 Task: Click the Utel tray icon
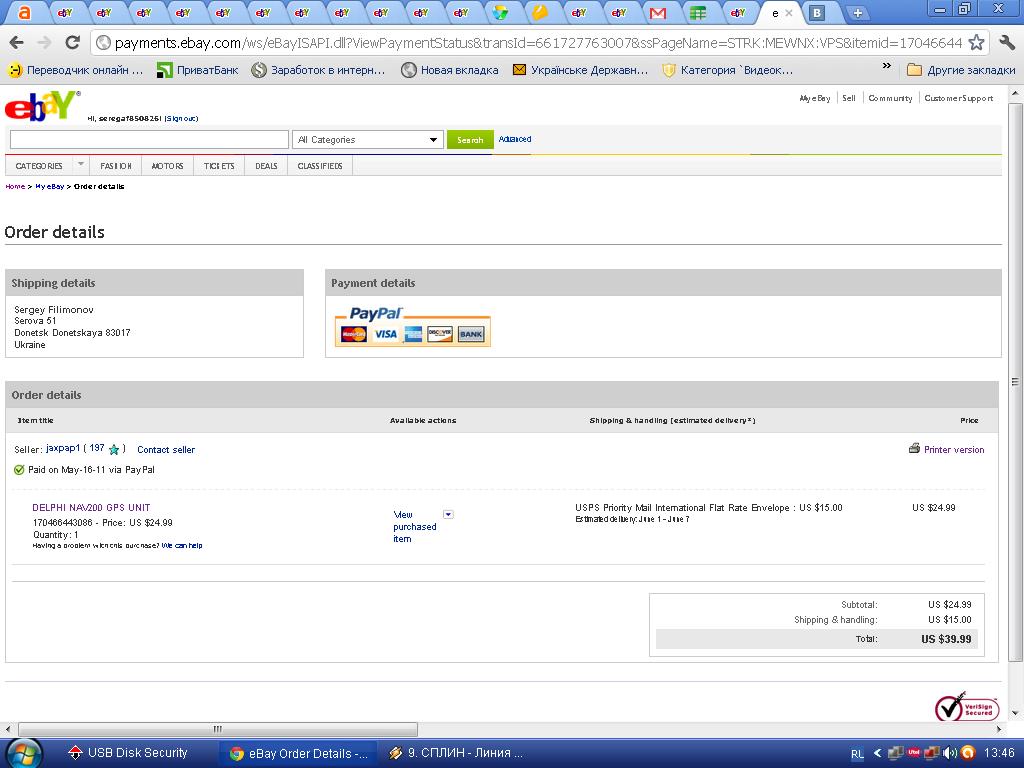coord(914,753)
